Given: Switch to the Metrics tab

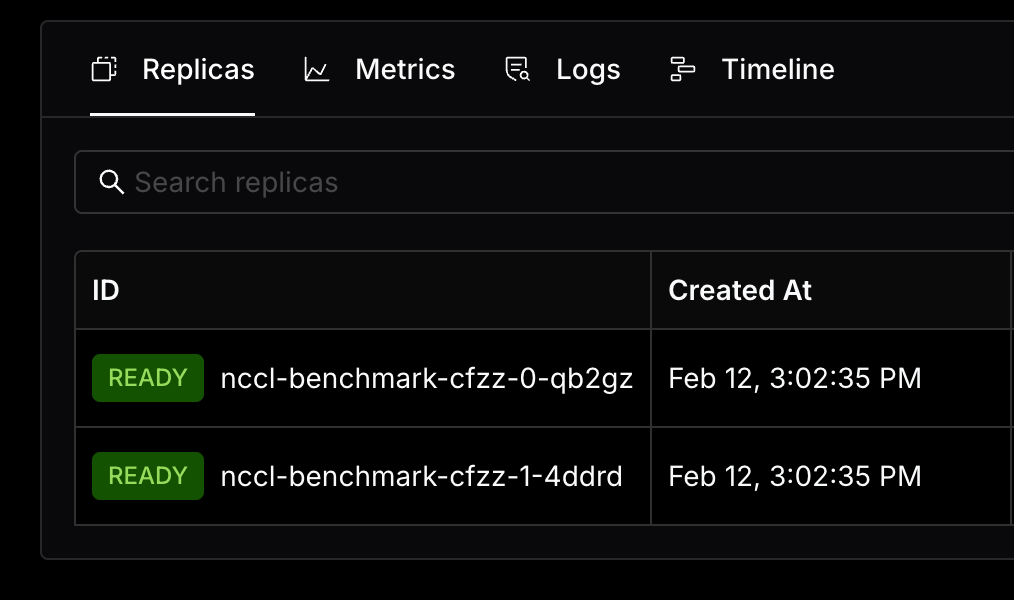Looking at the screenshot, I should tap(405, 69).
